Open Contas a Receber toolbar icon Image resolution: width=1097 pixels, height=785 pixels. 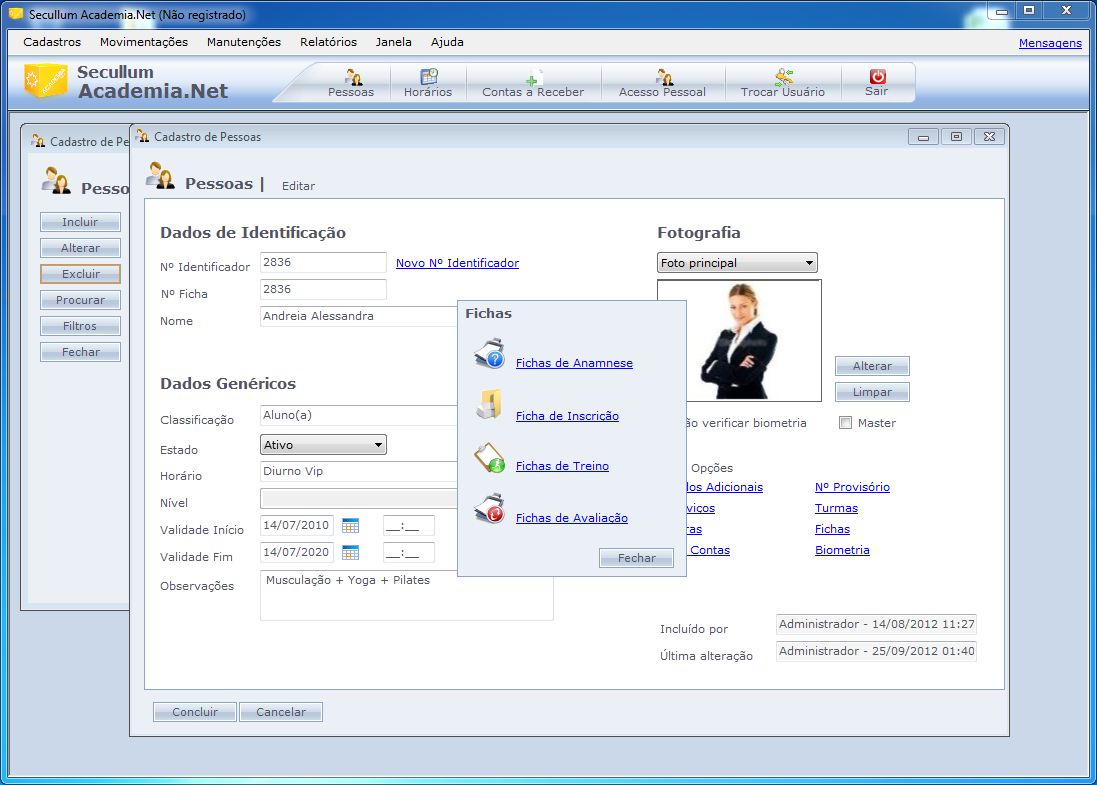point(533,78)
